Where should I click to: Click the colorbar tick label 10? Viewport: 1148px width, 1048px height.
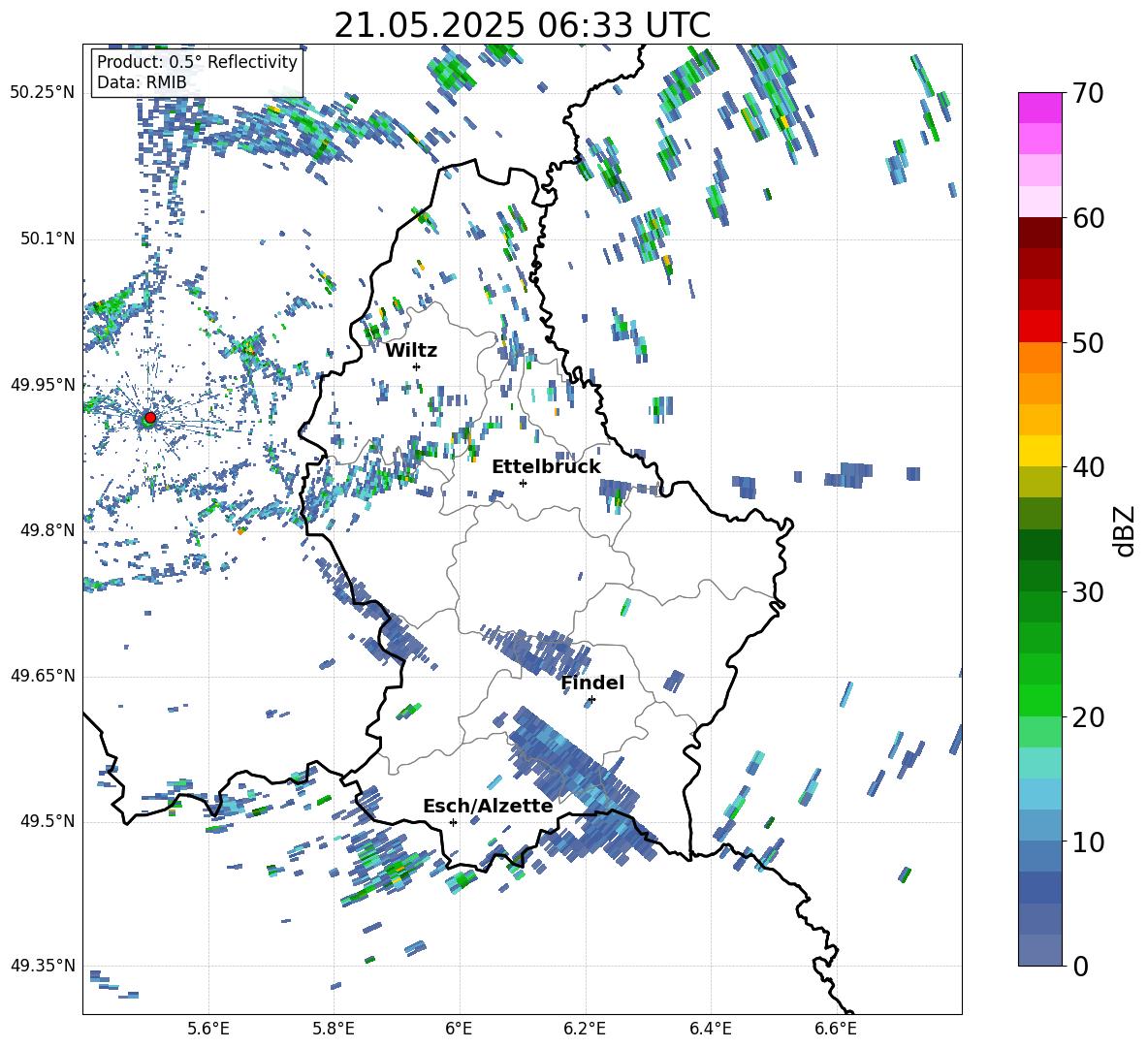[1088, 842]
